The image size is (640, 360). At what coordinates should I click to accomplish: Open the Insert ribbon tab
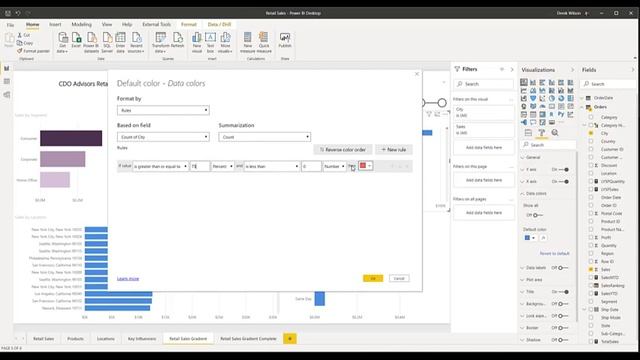[x=55, y=24]
